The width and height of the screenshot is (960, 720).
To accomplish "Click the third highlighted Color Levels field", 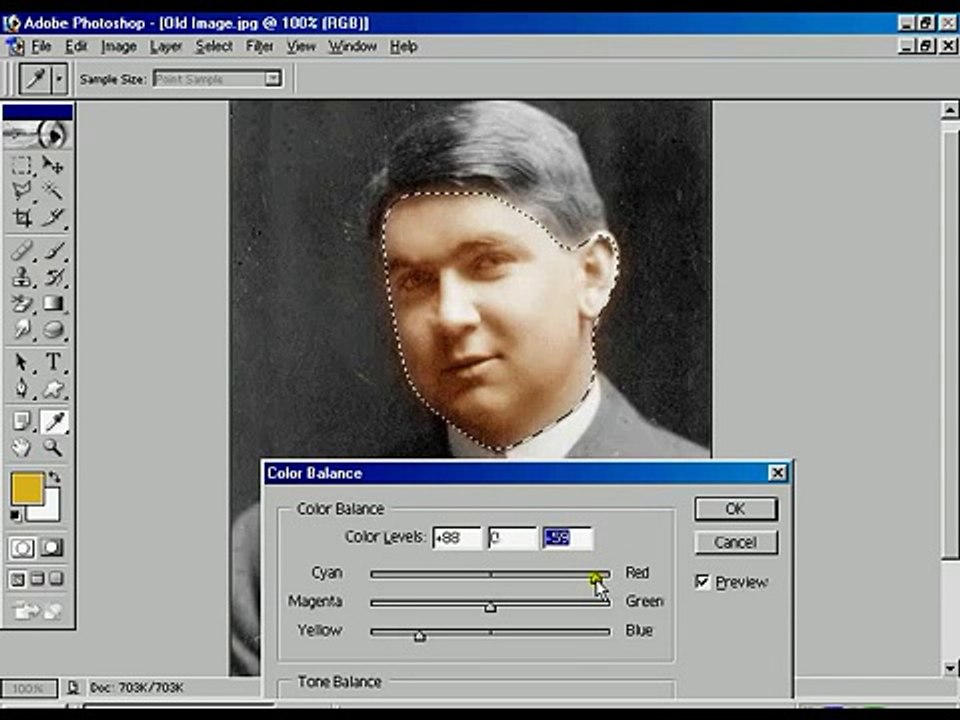I will click(x=568, y=538).
